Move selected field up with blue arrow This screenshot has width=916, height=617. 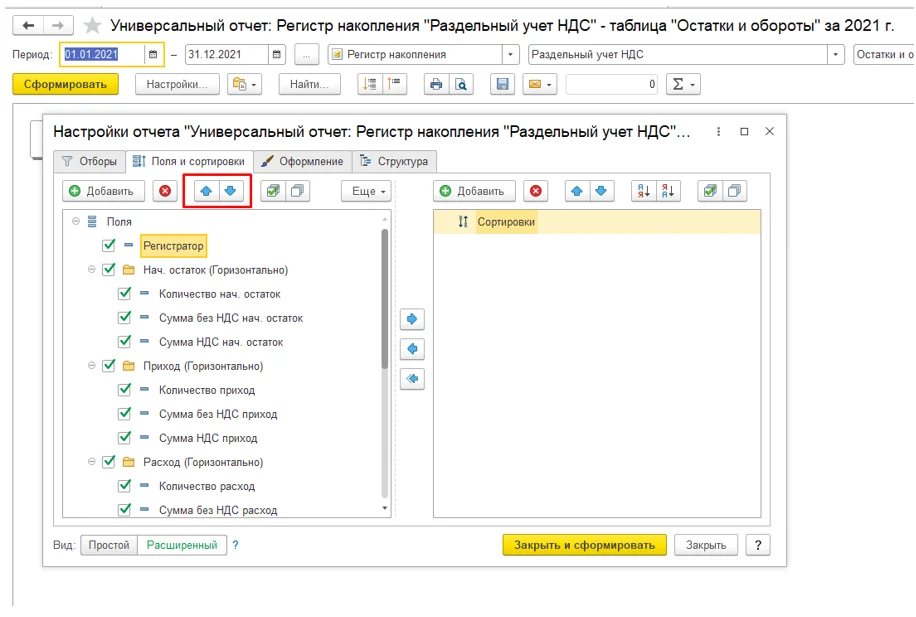(x=206, y=191)
